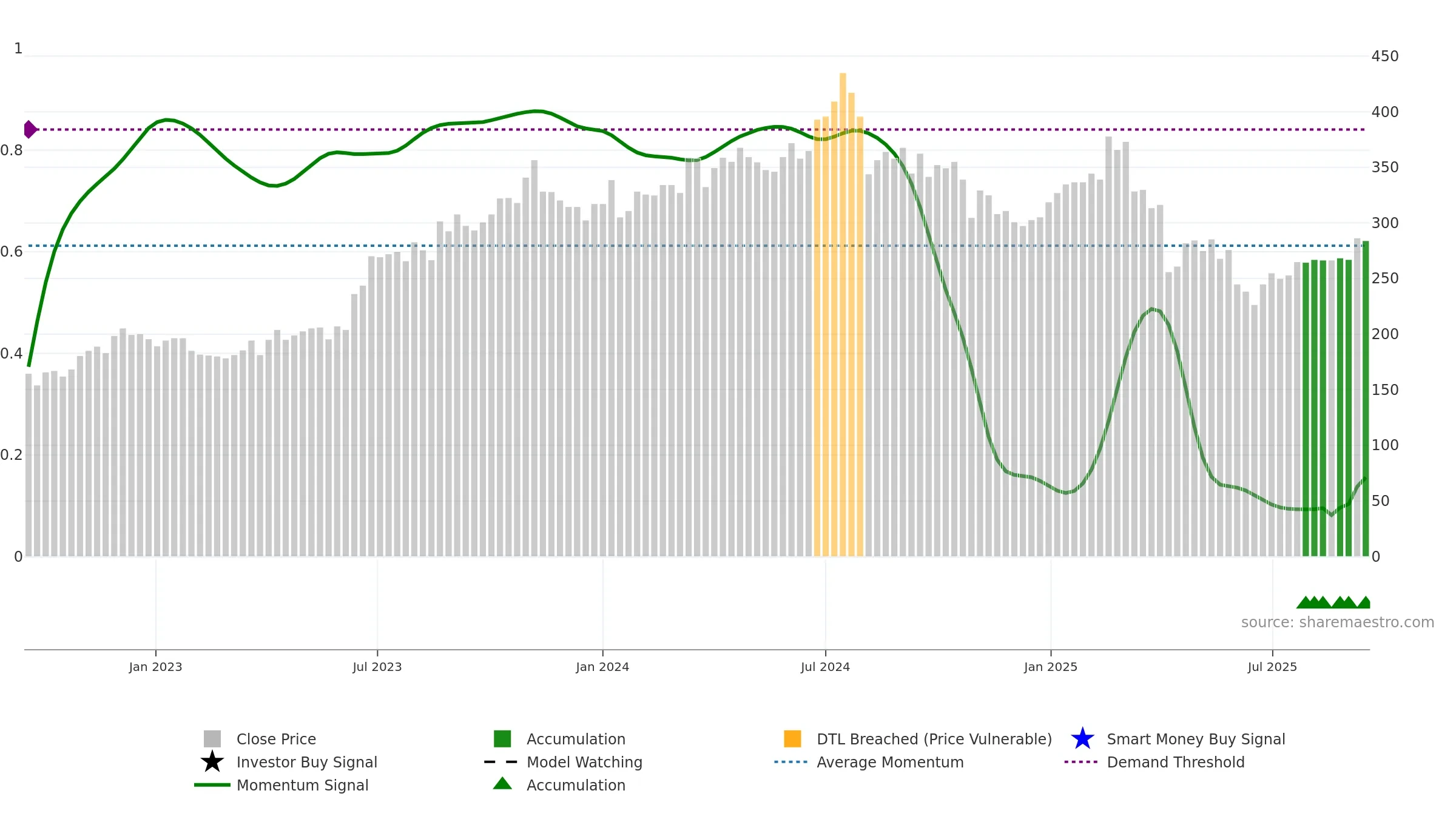Click the gray Close Price legend swatch
This screenshot has width=1456, height=819.
coord(212,738)
